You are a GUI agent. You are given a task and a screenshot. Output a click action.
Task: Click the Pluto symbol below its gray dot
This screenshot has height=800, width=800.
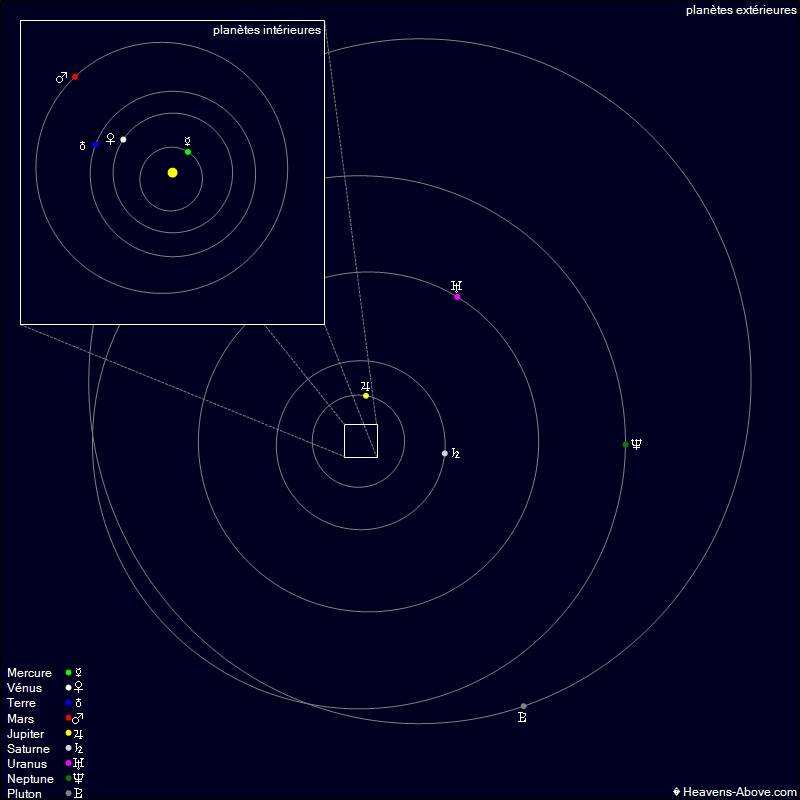click(522, 717)
